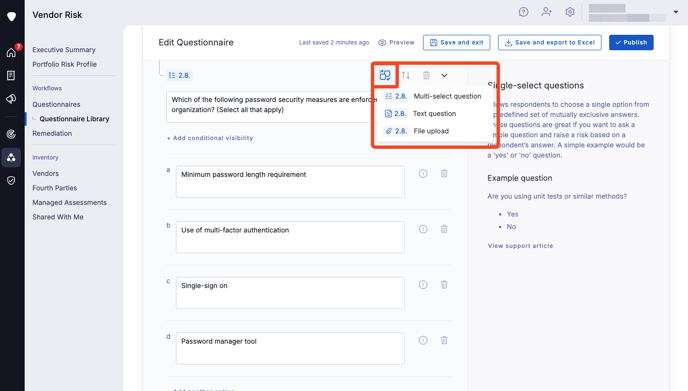Open Fourth Parties in the sidebar

(54, 188)
